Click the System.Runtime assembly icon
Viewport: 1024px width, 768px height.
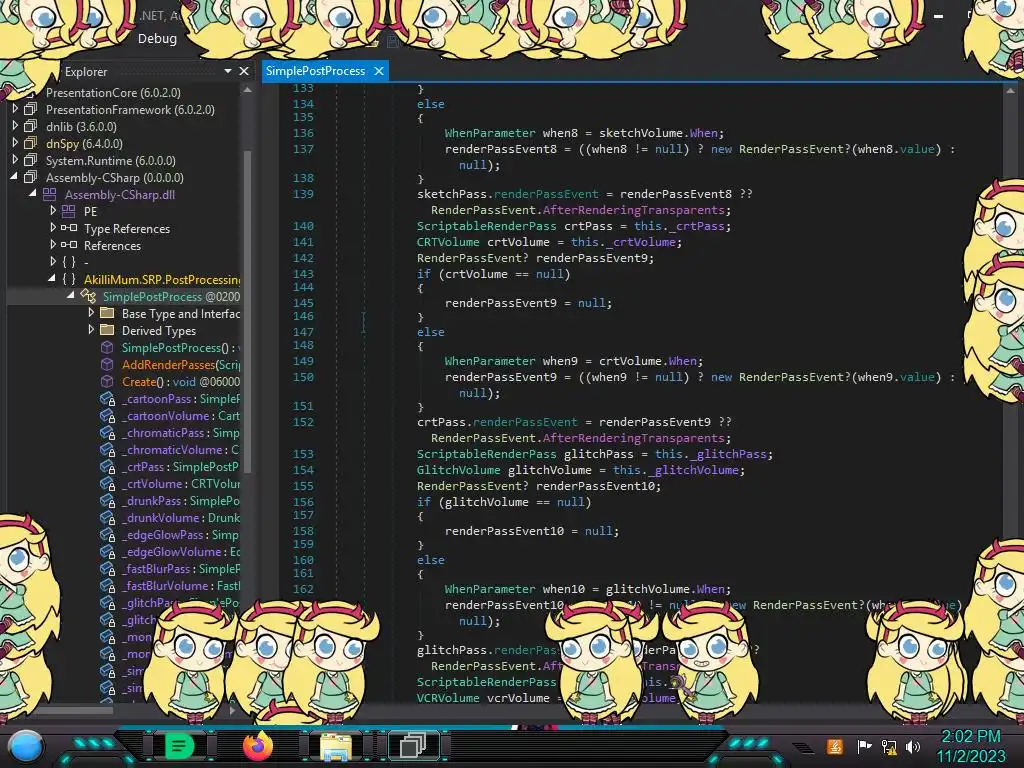(x=31, y=160)
